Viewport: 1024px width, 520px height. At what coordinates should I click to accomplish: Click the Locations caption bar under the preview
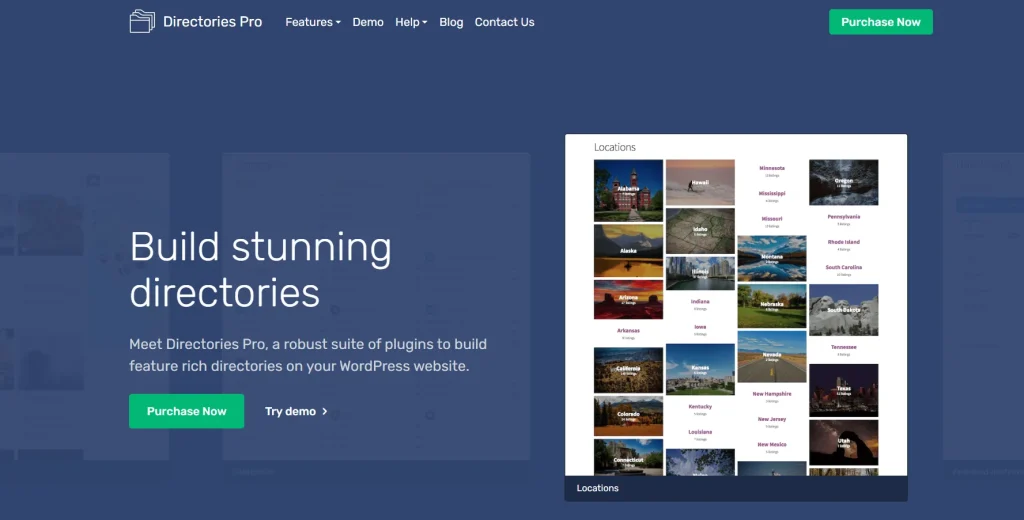point(736,488)
